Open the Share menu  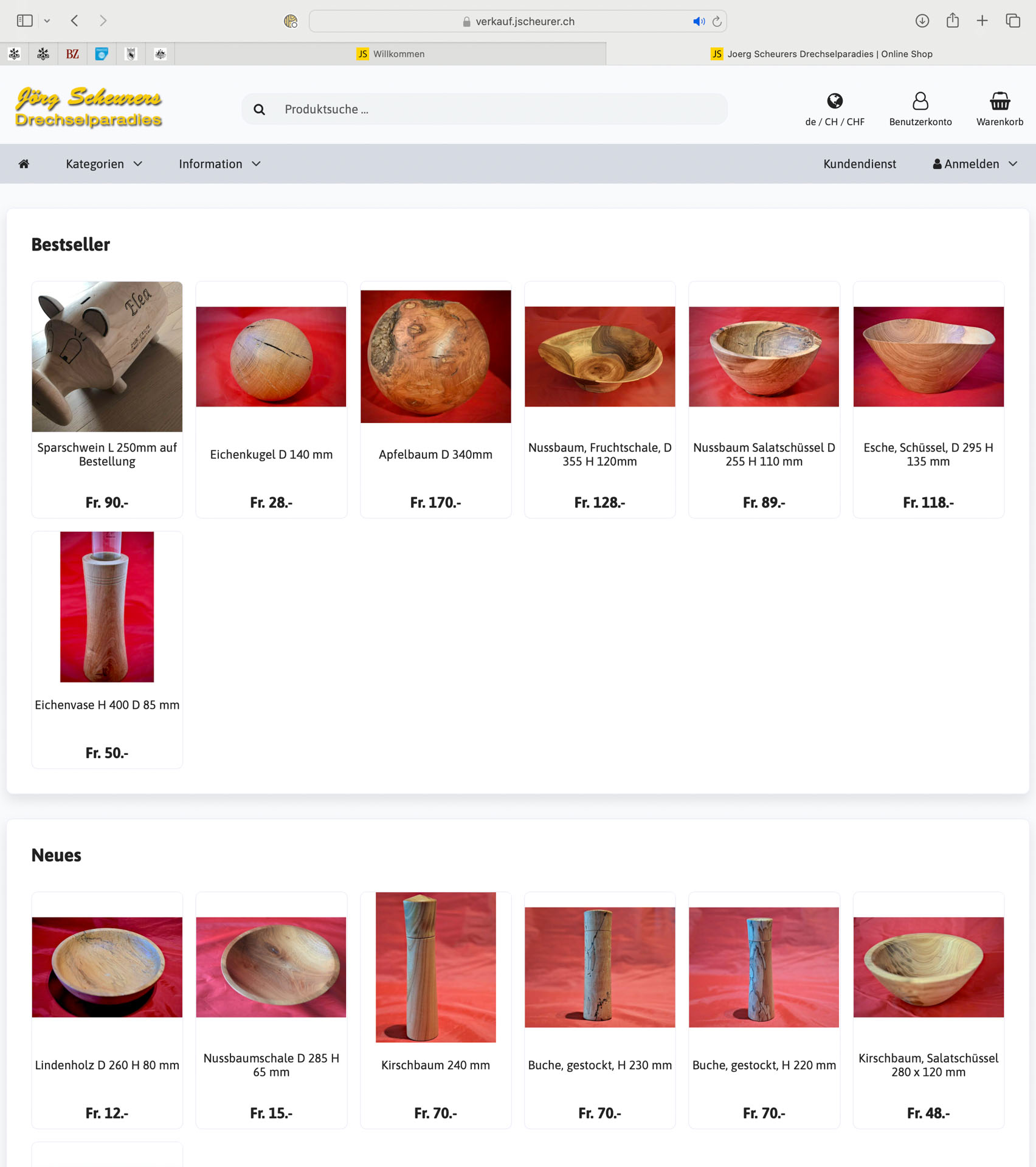pyautogui.click(x=953, y=20)
